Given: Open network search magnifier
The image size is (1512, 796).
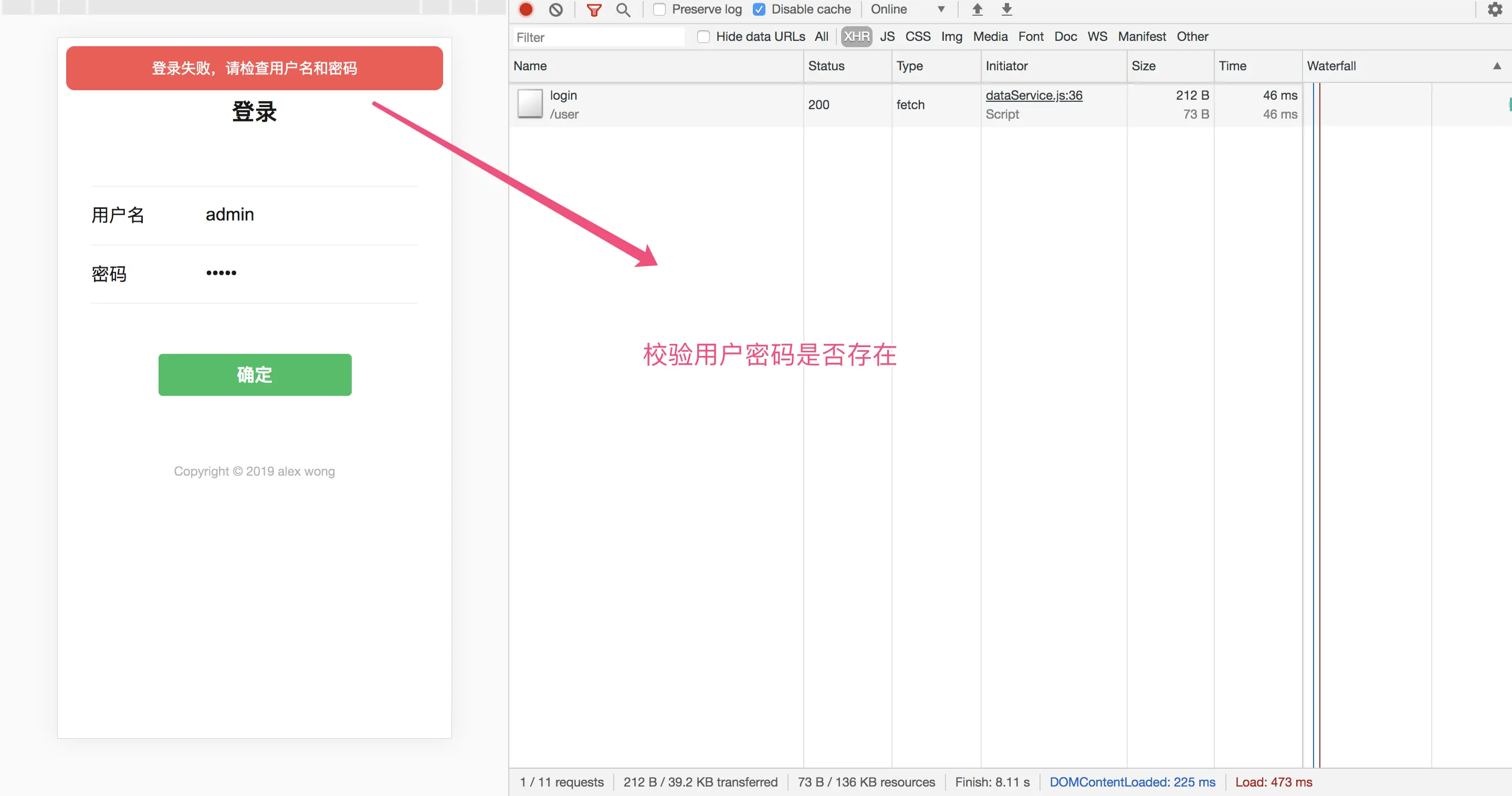Looking at the screenshot, I should tap(623, 9).
